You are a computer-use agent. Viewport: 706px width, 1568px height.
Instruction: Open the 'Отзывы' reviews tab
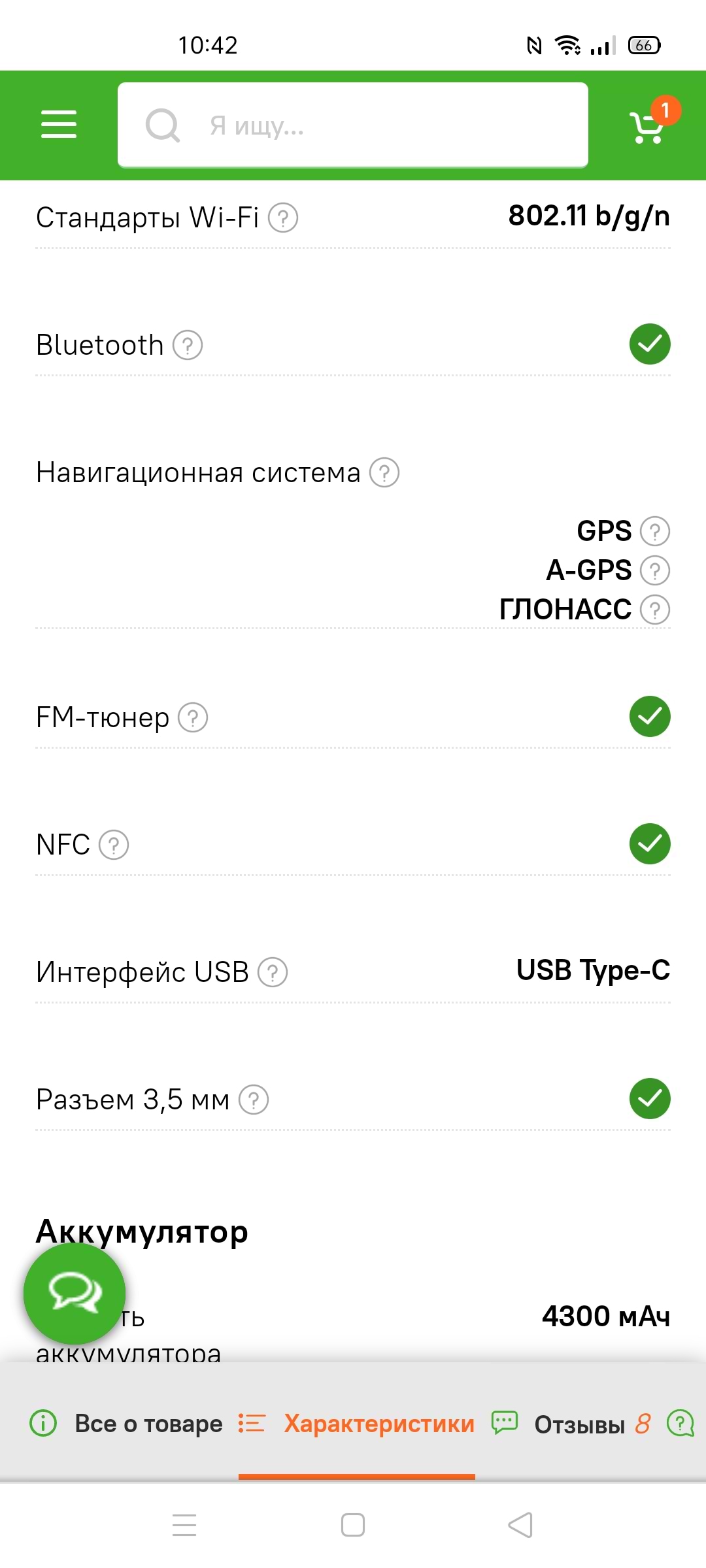coord(580,1424)
